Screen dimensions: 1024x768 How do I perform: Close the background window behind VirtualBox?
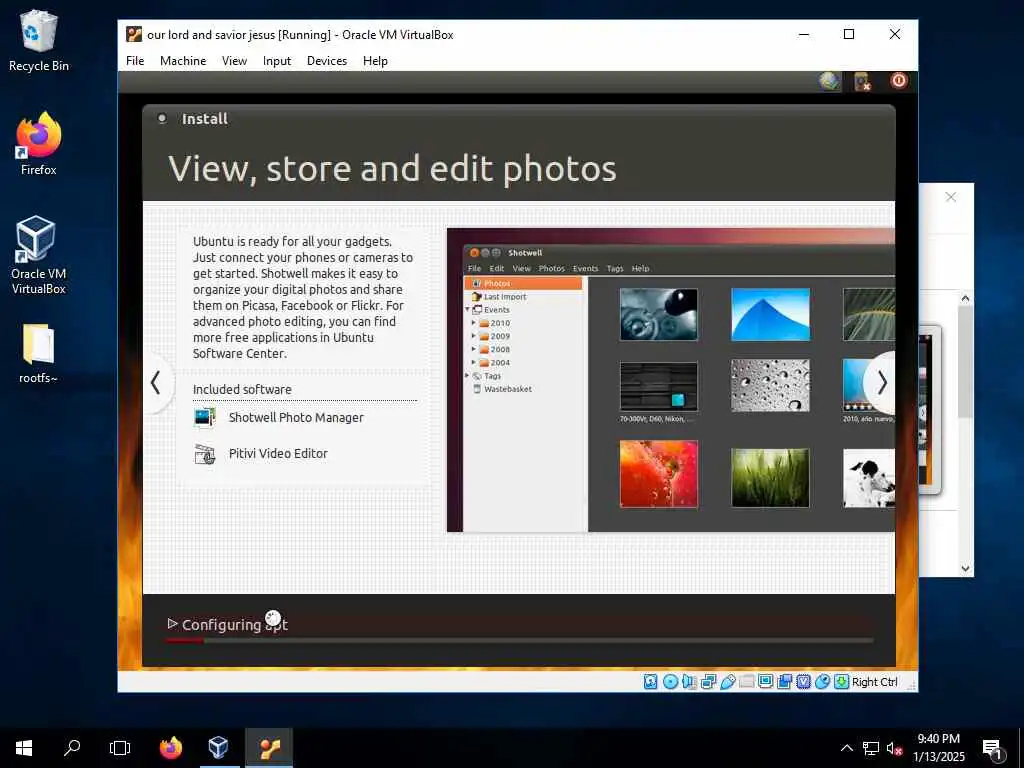951,197
